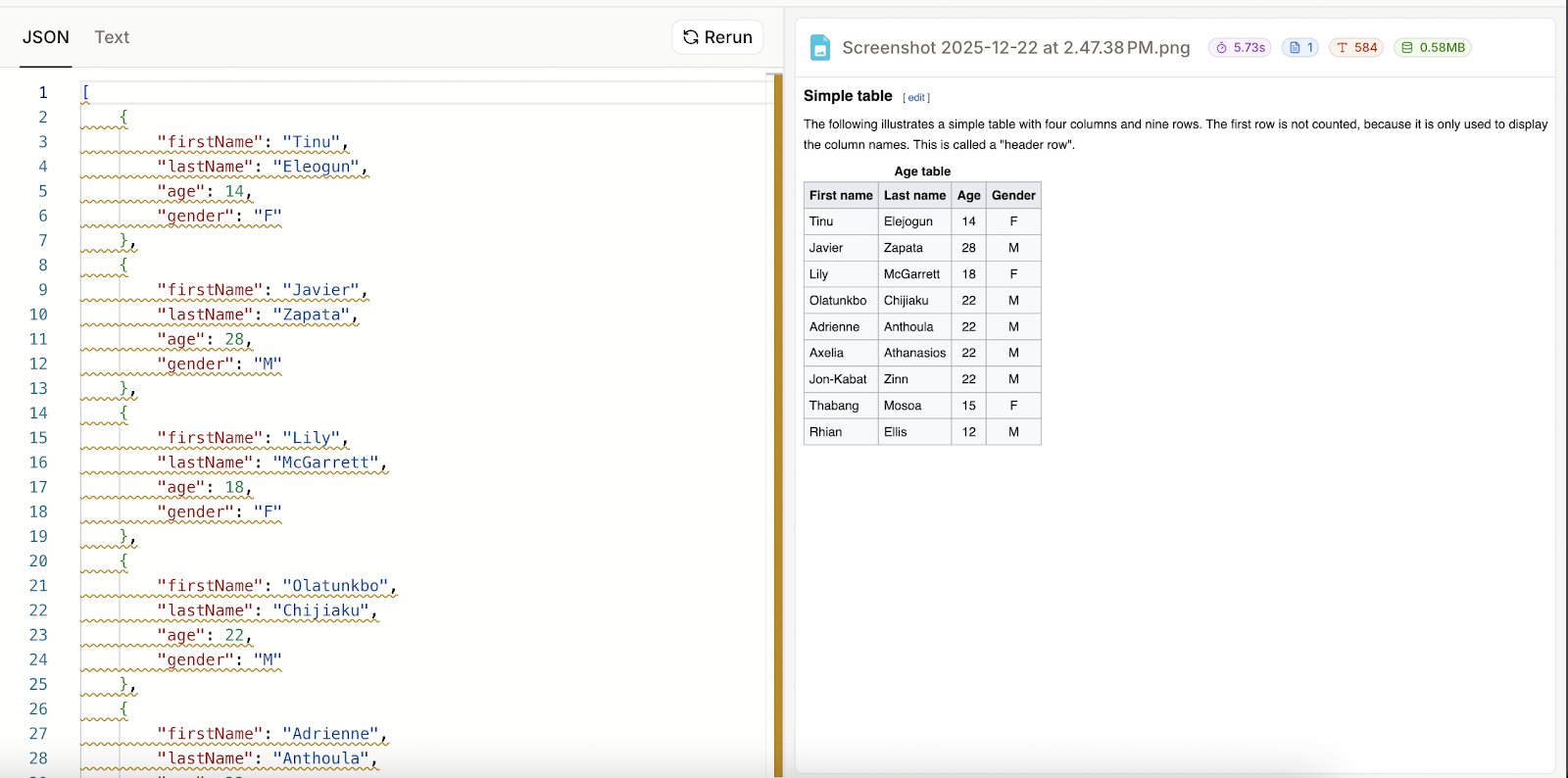This screenshot has height=778, width=1568.
Task: Click the page count badge showing 1
Action: (1300, 47)
